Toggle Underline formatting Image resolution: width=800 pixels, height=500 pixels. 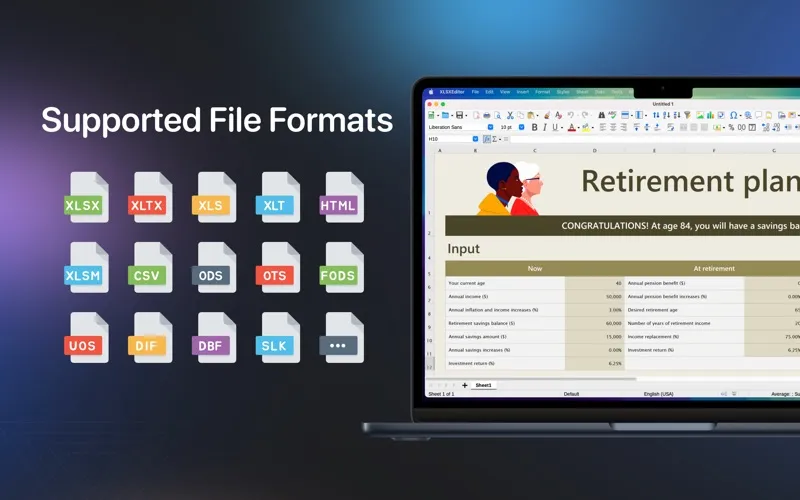pyautogui.click(x=555, y=127)
